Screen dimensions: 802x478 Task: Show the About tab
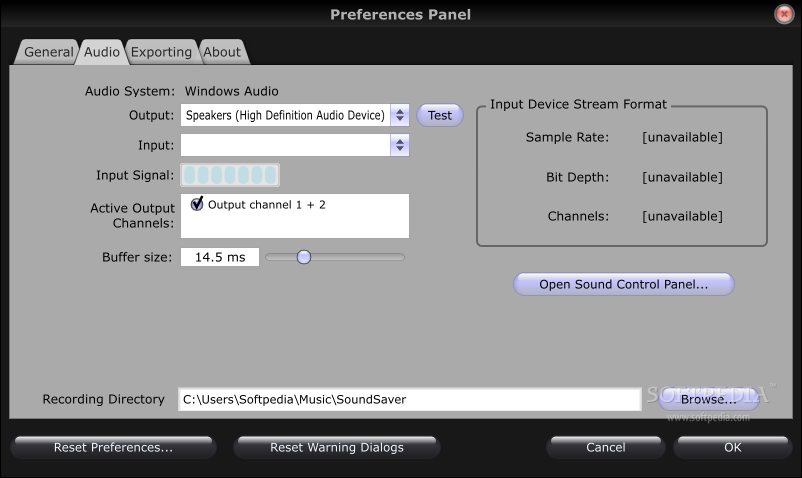tap(222, 52)
